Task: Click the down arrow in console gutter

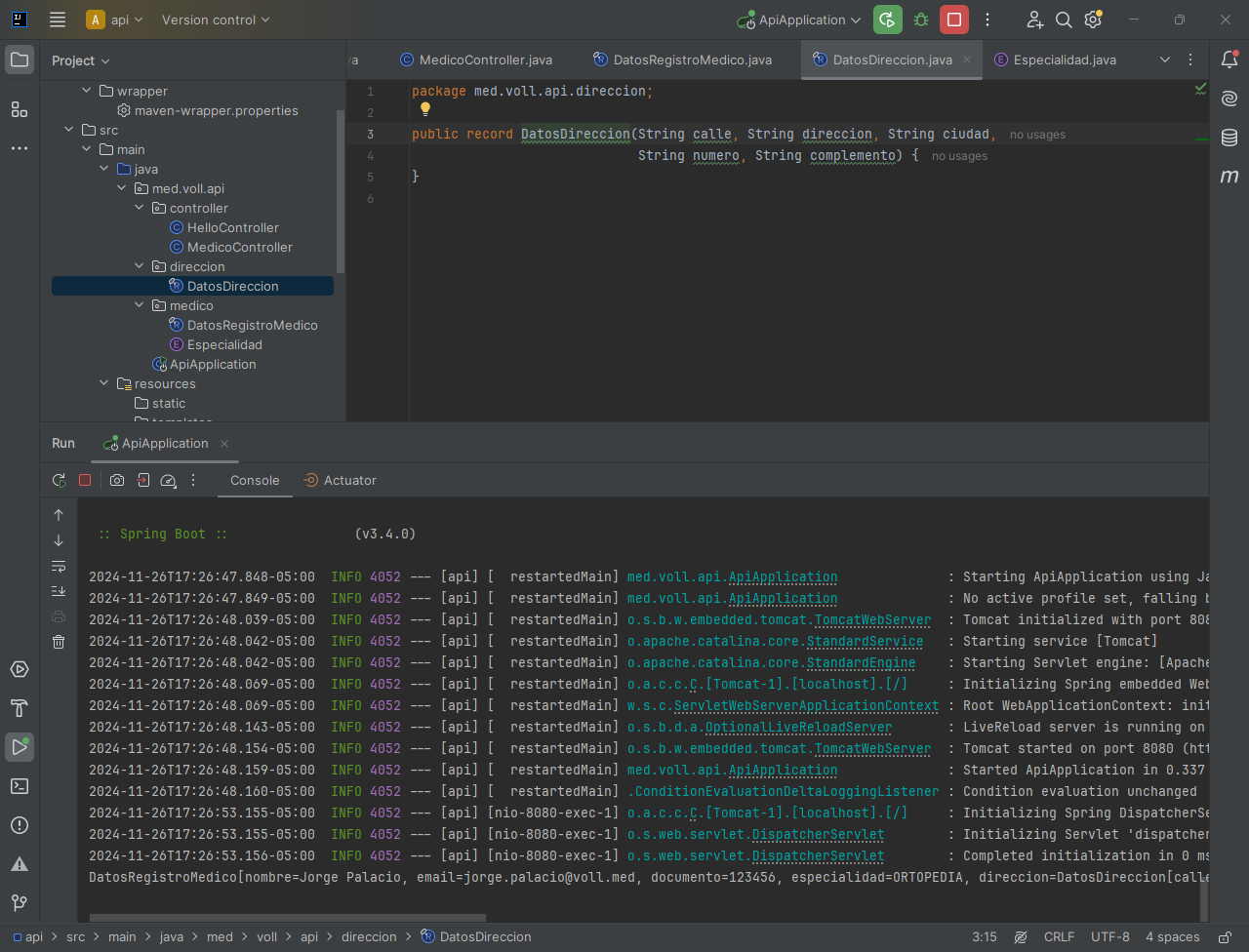Action: click(59, 540)
